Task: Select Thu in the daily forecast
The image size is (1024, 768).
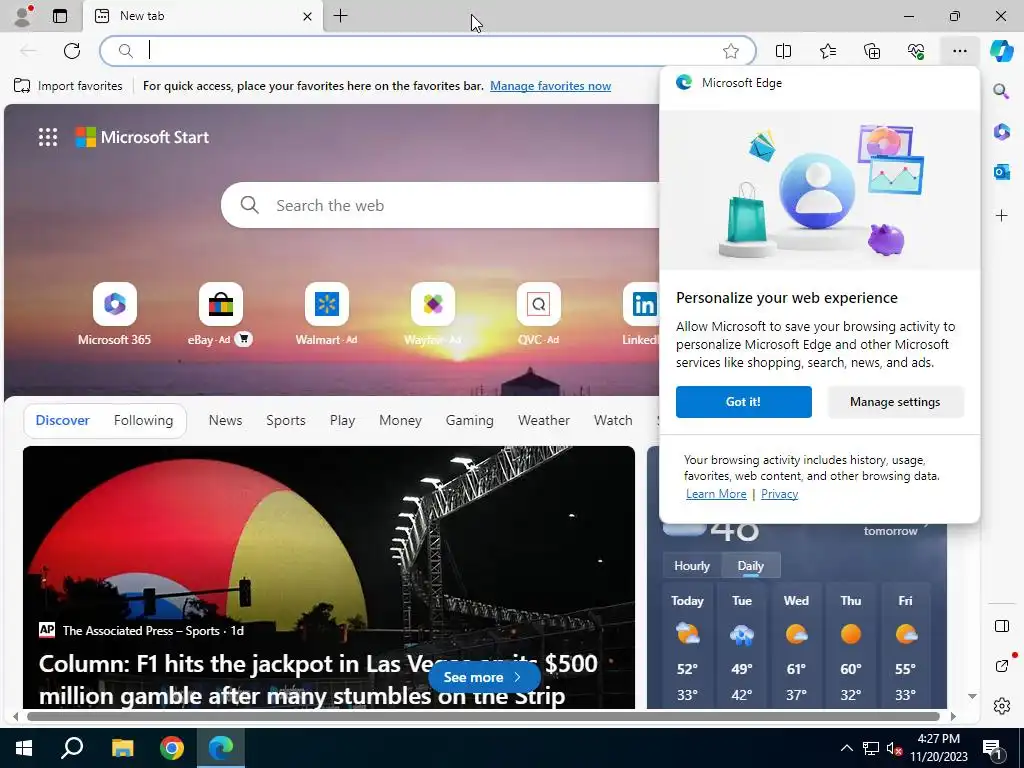Action: point(850,647)
